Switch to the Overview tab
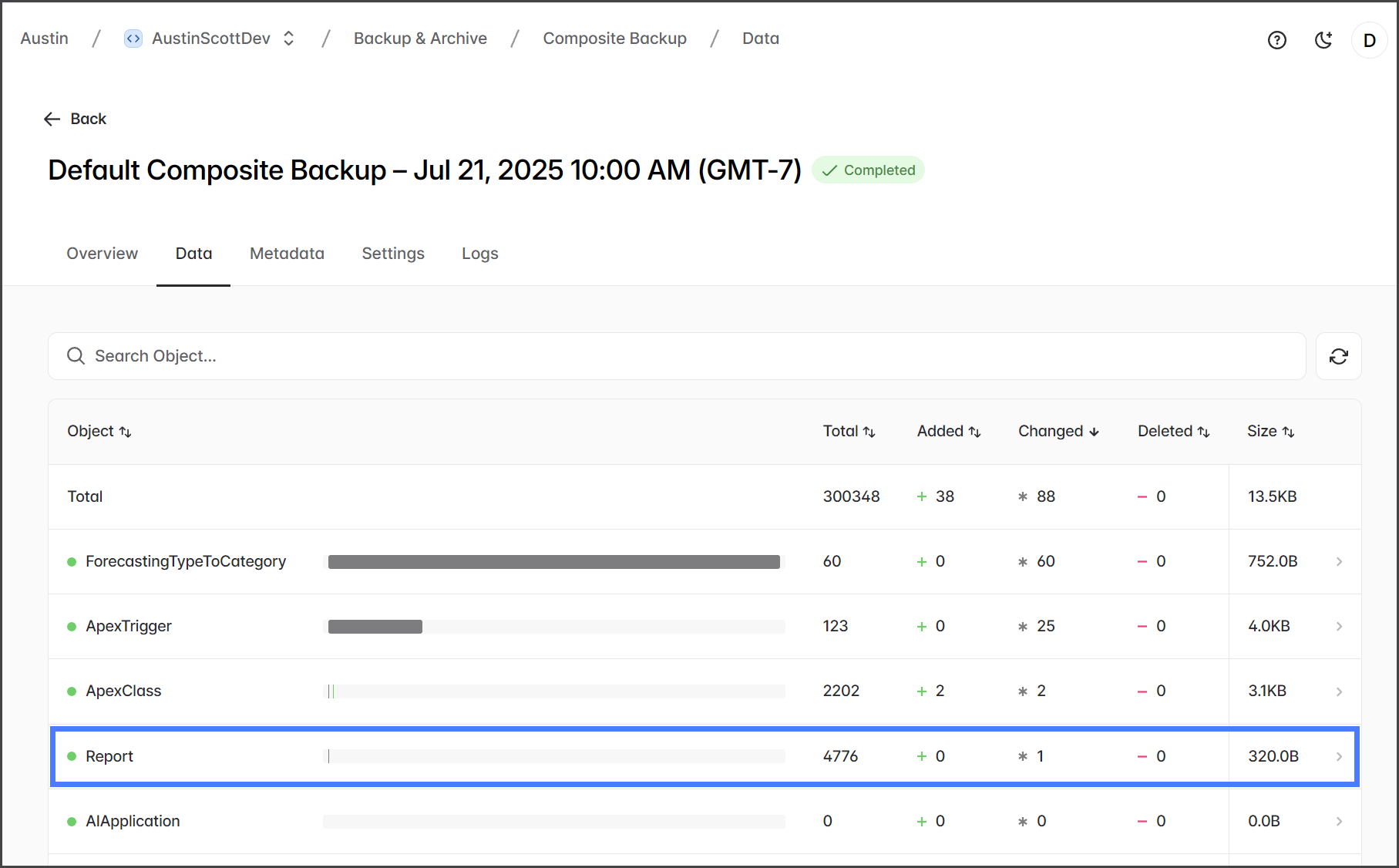Screen dimensions: 1399x868 coord(102,254)
